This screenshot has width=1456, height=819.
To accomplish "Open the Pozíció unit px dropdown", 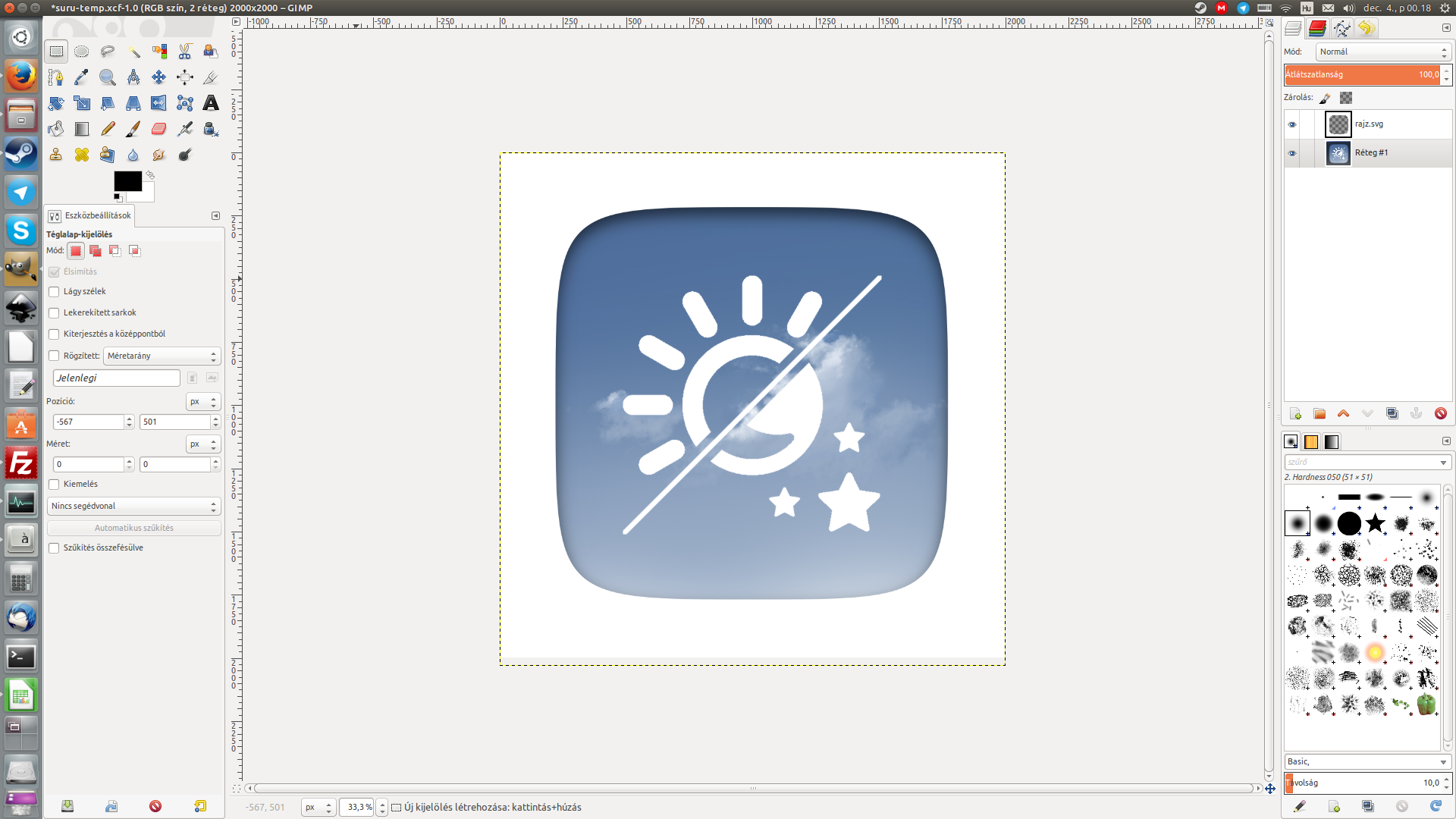I will (203, 402).
